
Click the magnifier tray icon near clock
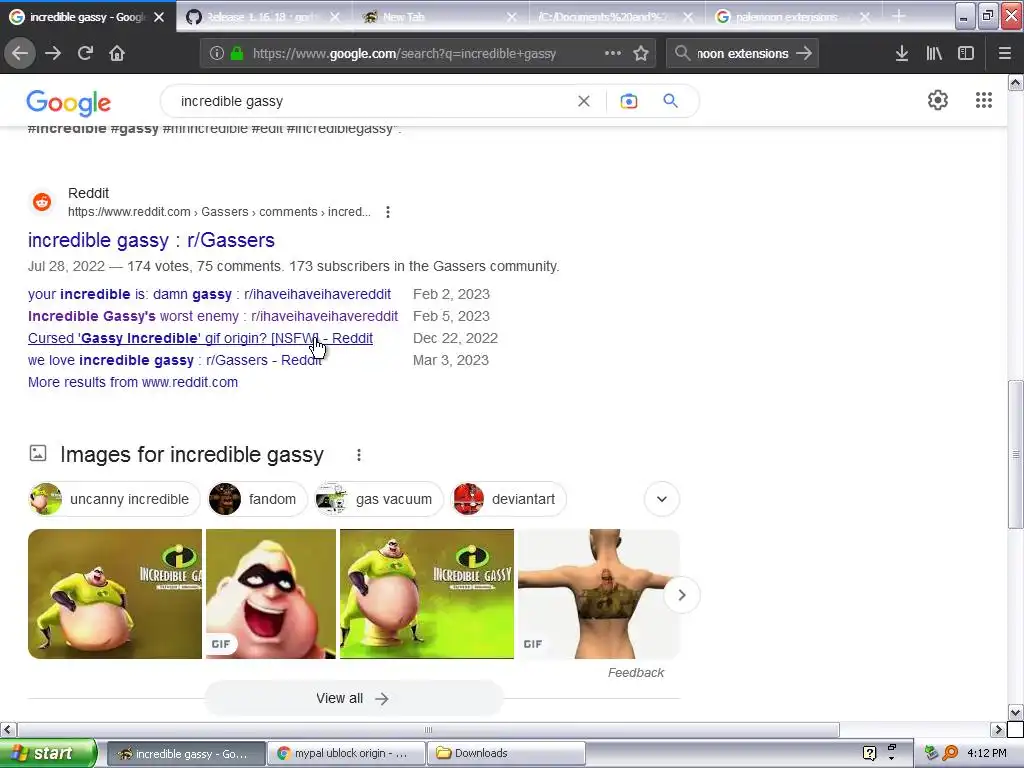pyautogui.click(x=950, y=754)
